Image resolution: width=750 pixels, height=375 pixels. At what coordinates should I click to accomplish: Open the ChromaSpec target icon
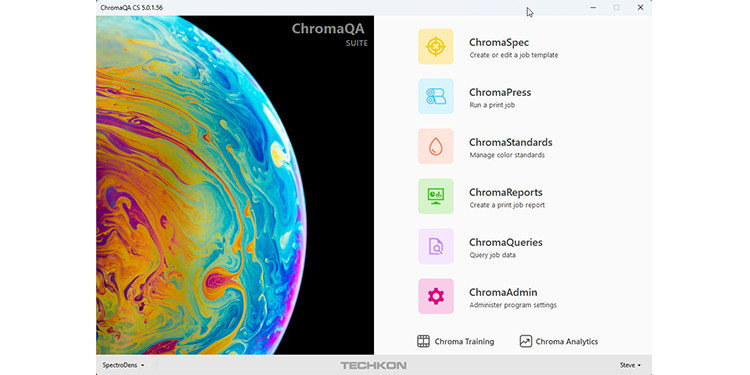click(x=436, y=46)
